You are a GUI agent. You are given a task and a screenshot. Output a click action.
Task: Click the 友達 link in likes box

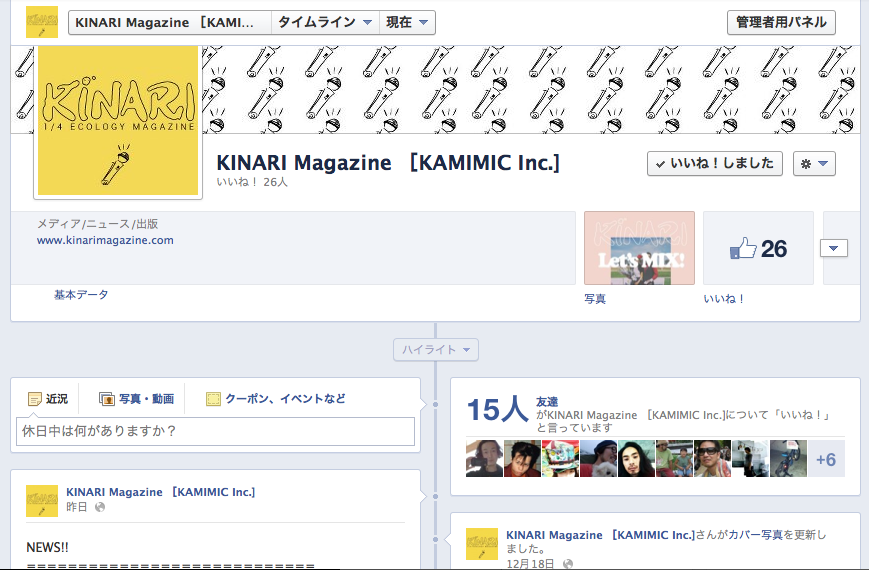coord(546,401)
